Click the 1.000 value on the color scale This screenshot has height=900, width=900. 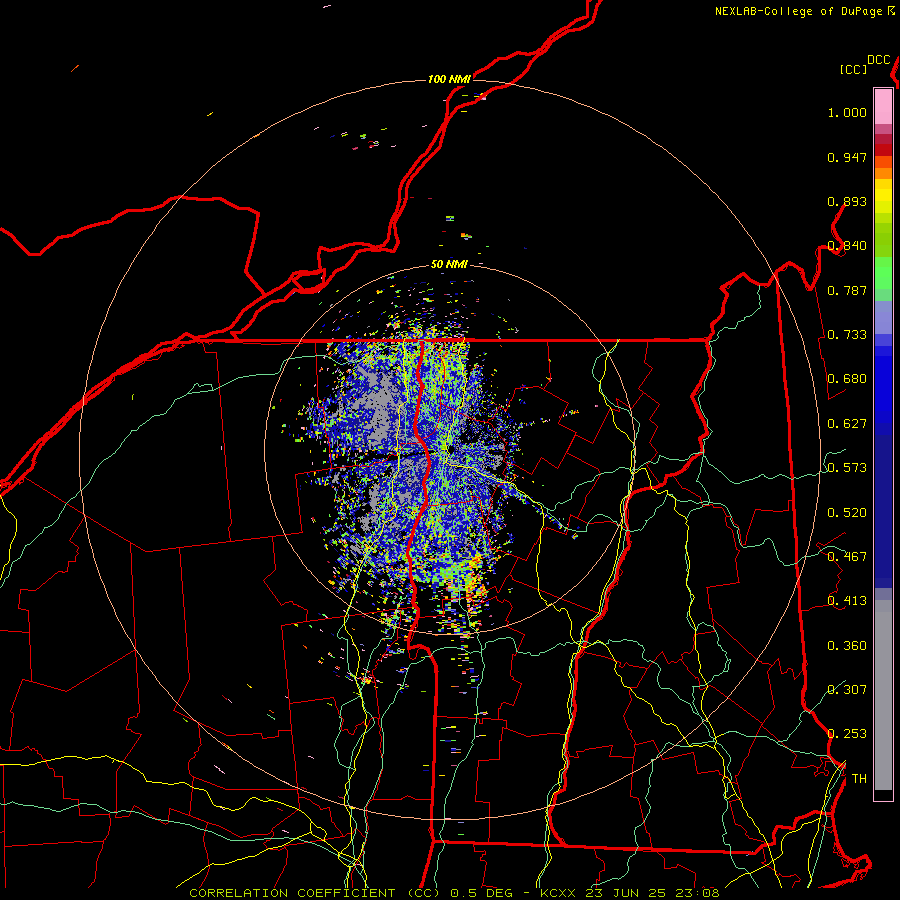tap(847, 112)
